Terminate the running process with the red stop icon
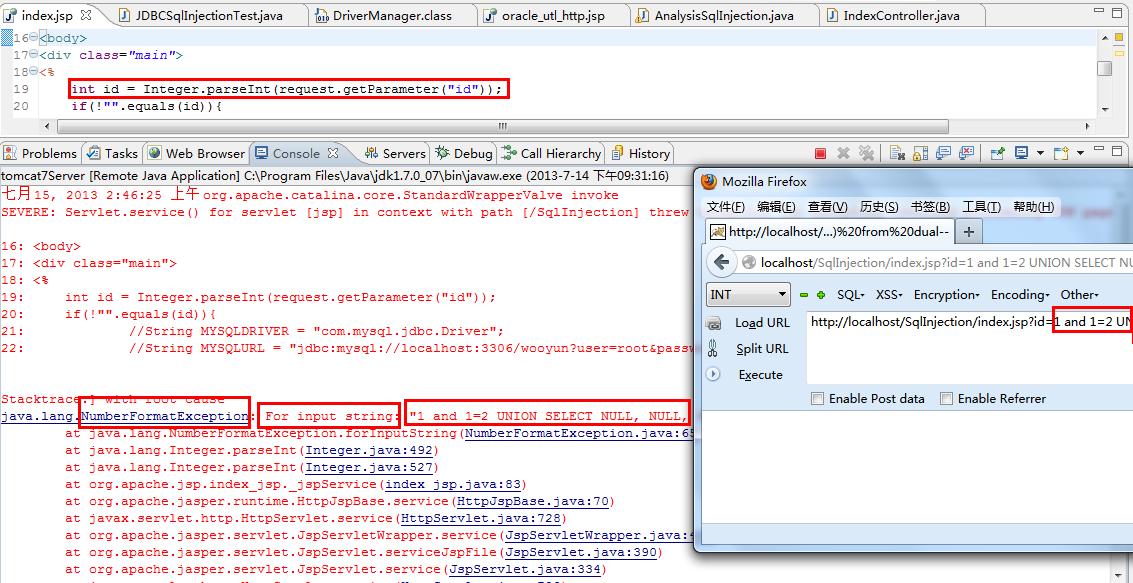 (820, 153)
